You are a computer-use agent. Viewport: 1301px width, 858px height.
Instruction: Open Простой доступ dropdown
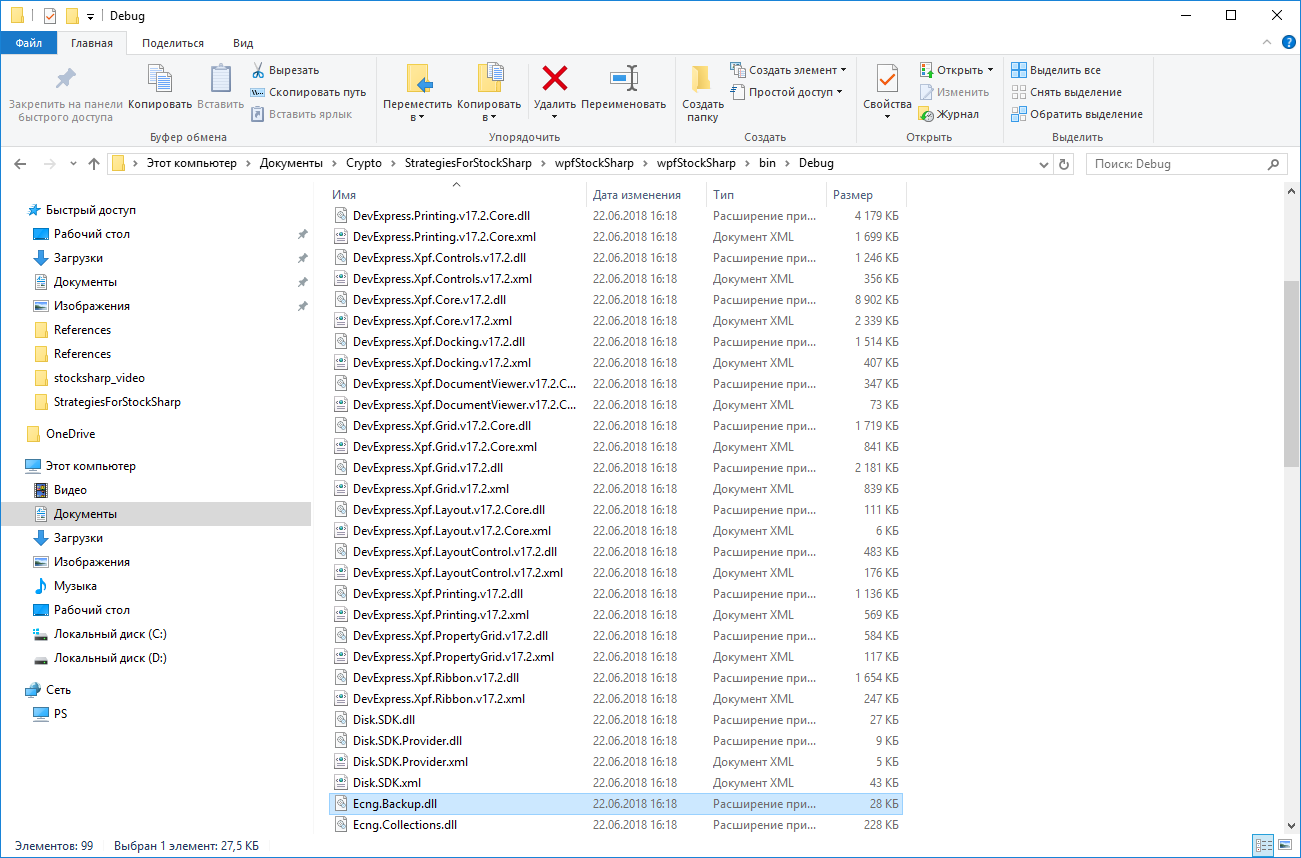(787, 92)
